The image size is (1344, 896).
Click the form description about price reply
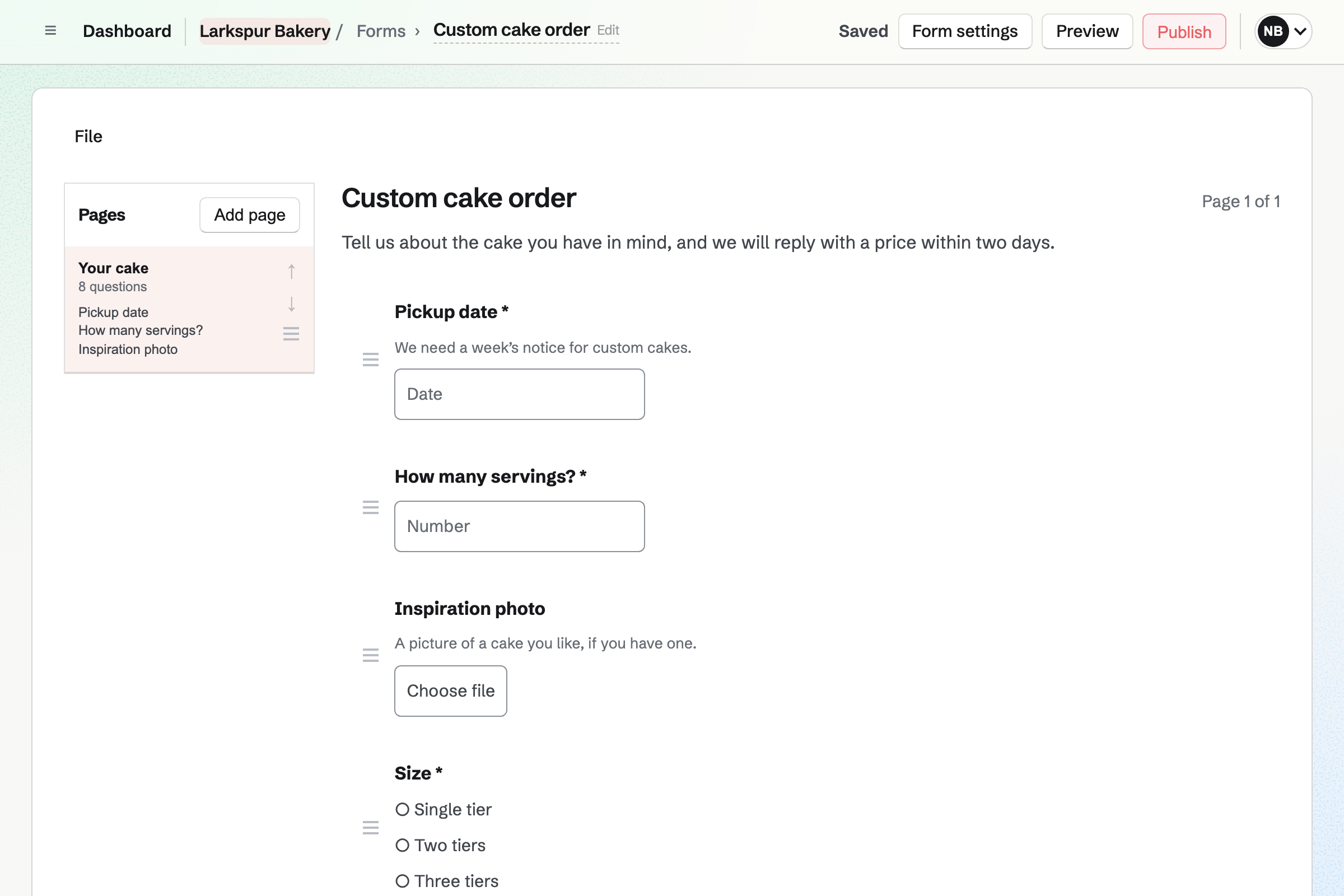tap(698, 242)
